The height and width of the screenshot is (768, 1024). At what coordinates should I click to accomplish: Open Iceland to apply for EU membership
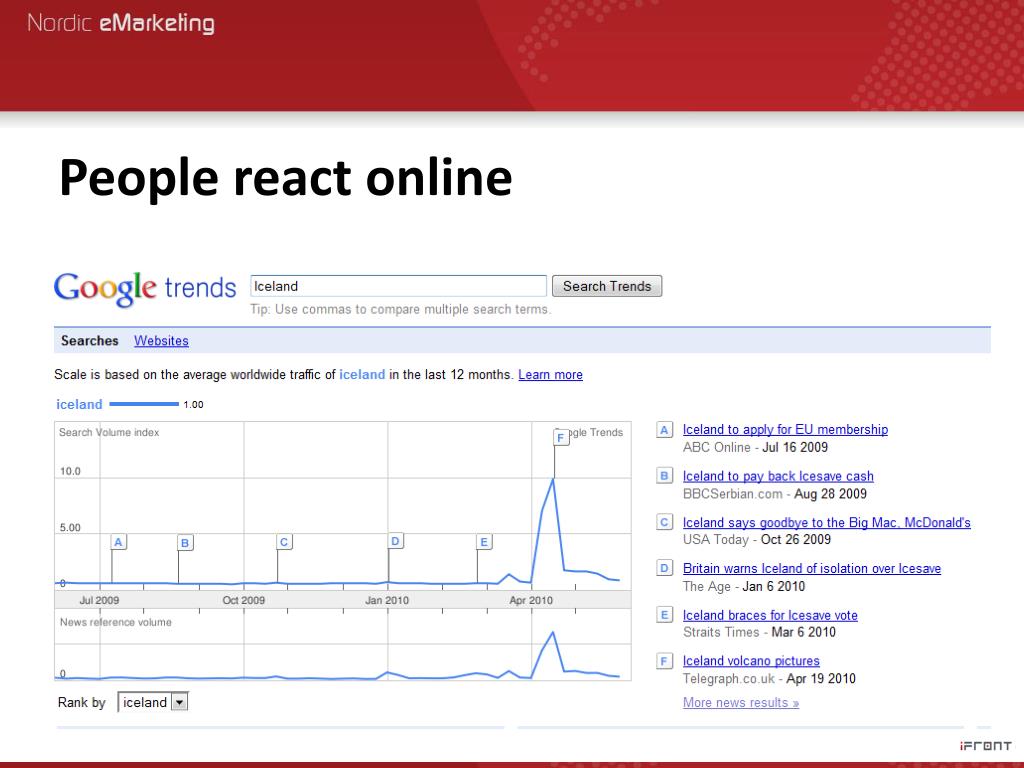pos(785,430)
